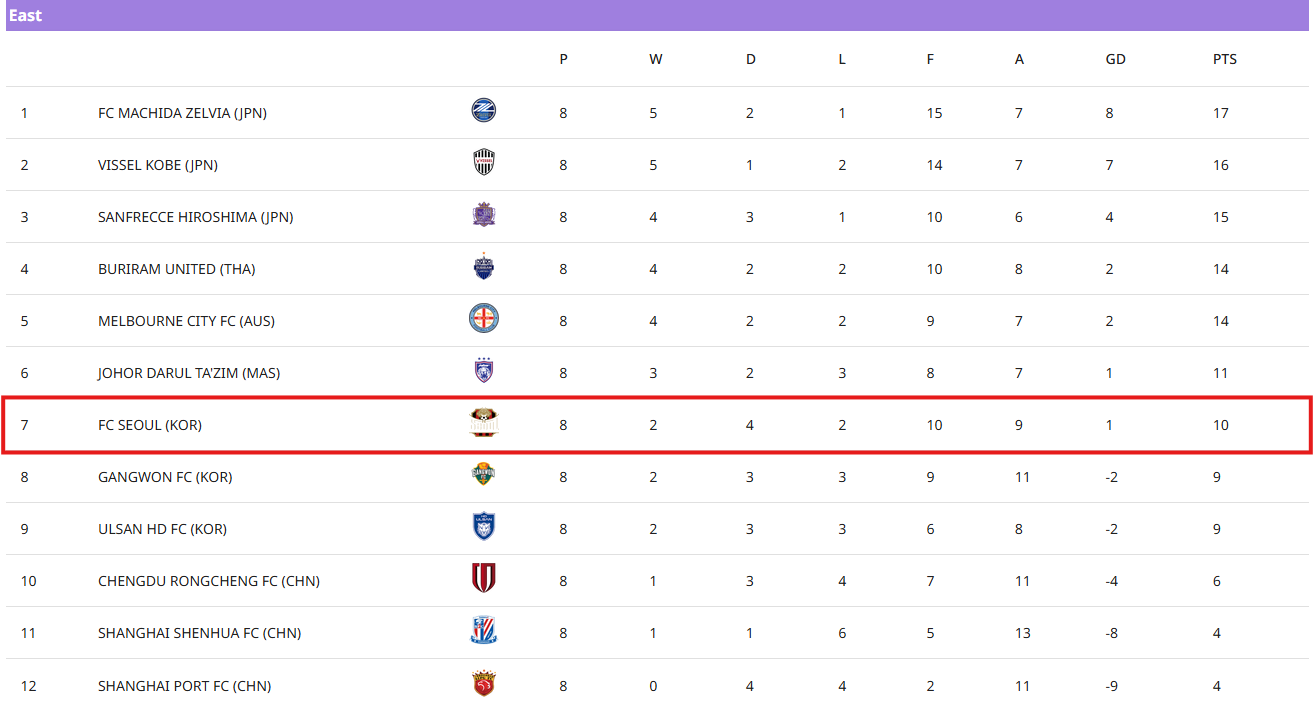Click the W column header
The image size is (1313, 711).
pos(655,59)
